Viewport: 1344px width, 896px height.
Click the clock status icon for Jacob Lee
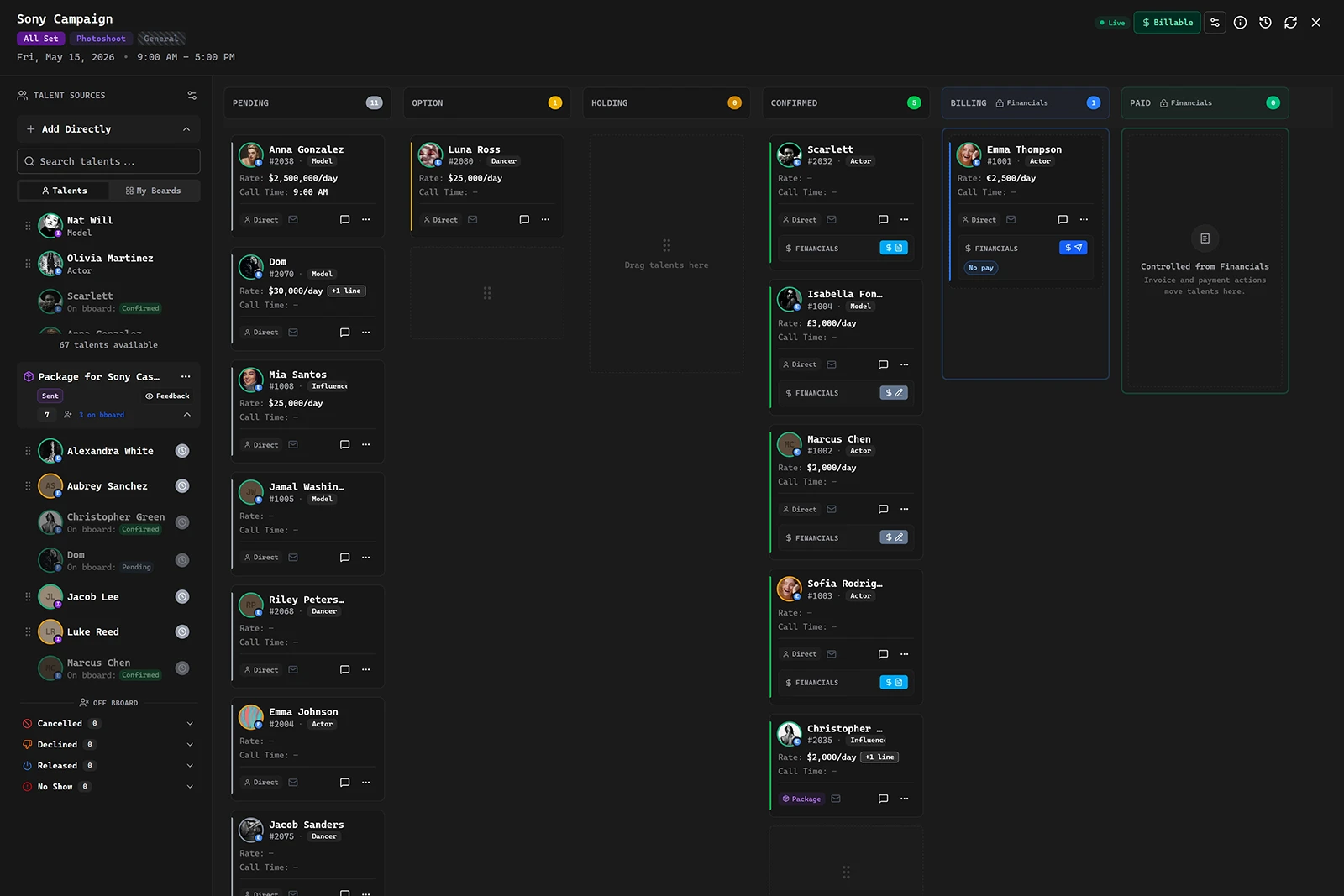pos(182,597)
